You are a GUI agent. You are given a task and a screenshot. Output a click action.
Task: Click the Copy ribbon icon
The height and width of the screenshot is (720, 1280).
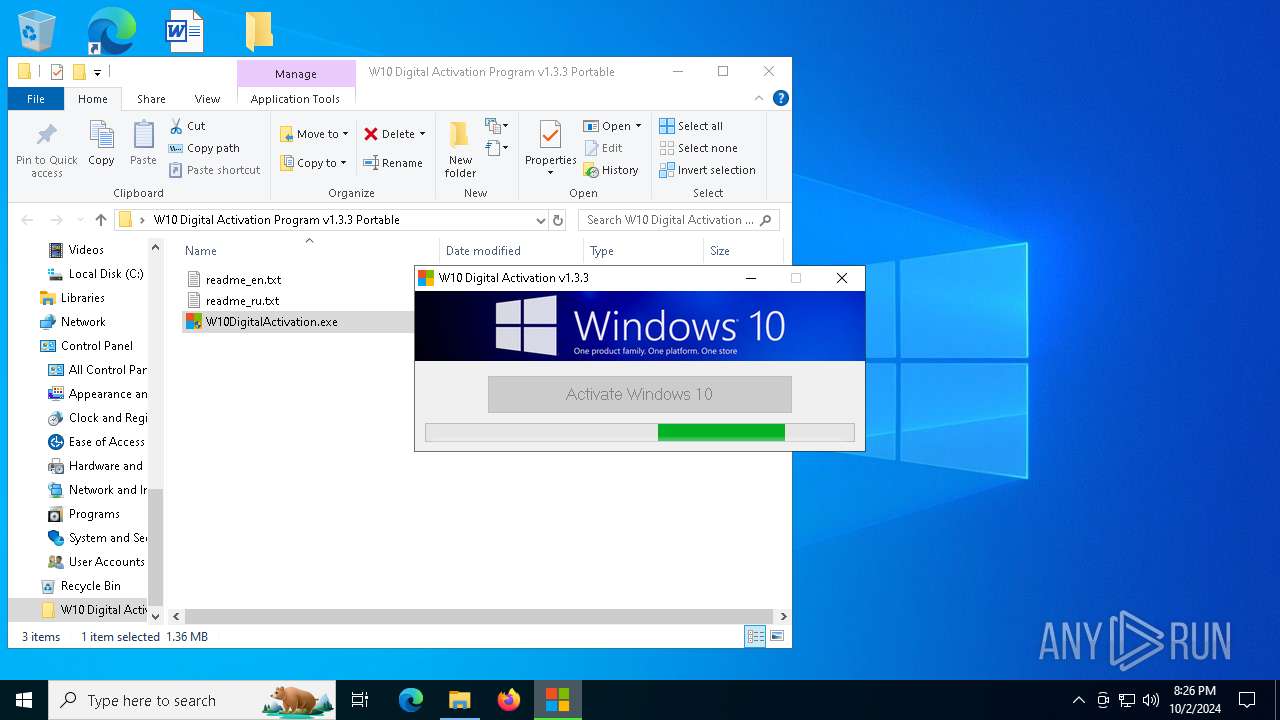(101, 143)
